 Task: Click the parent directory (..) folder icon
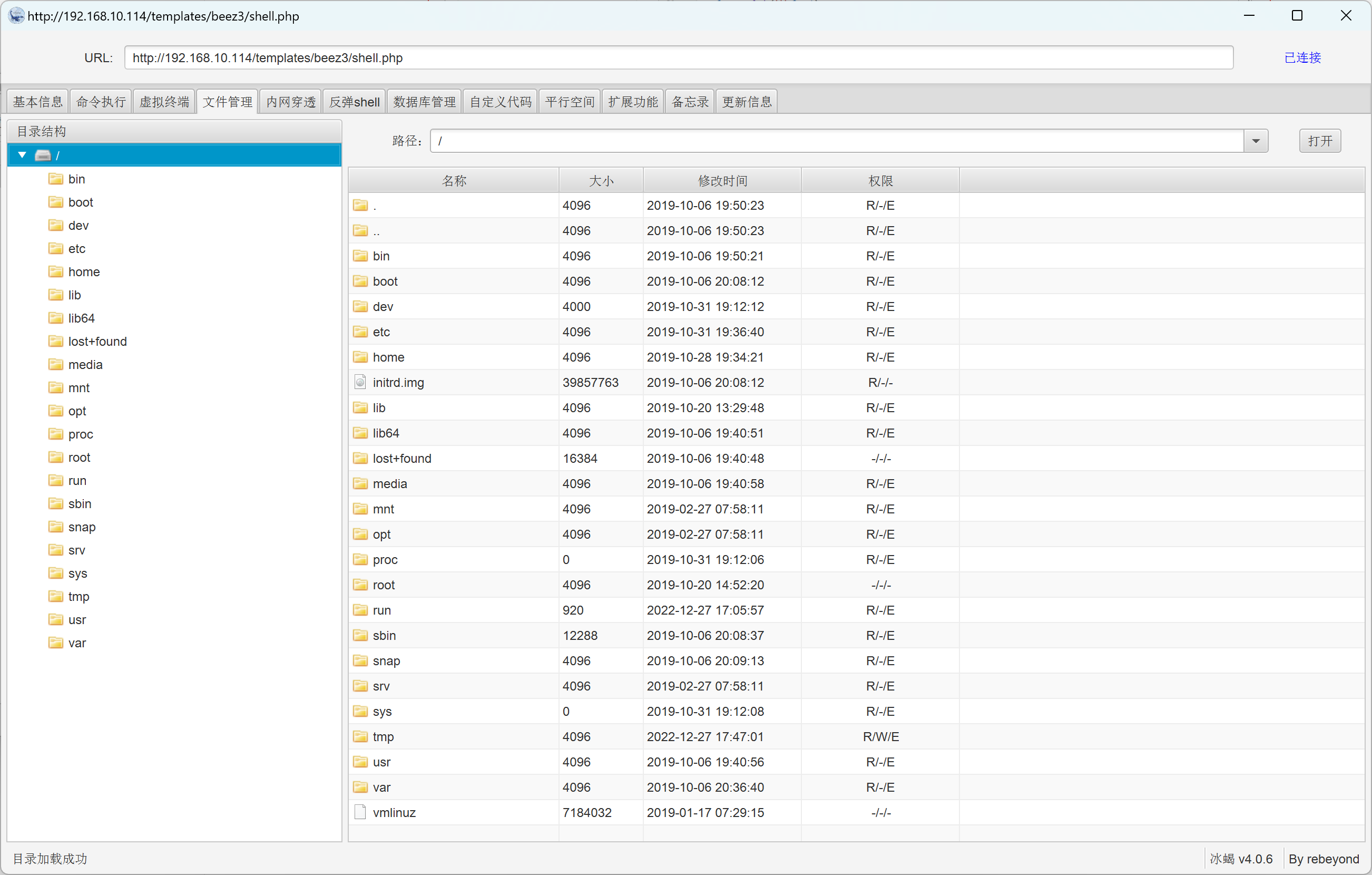(360, 230)
